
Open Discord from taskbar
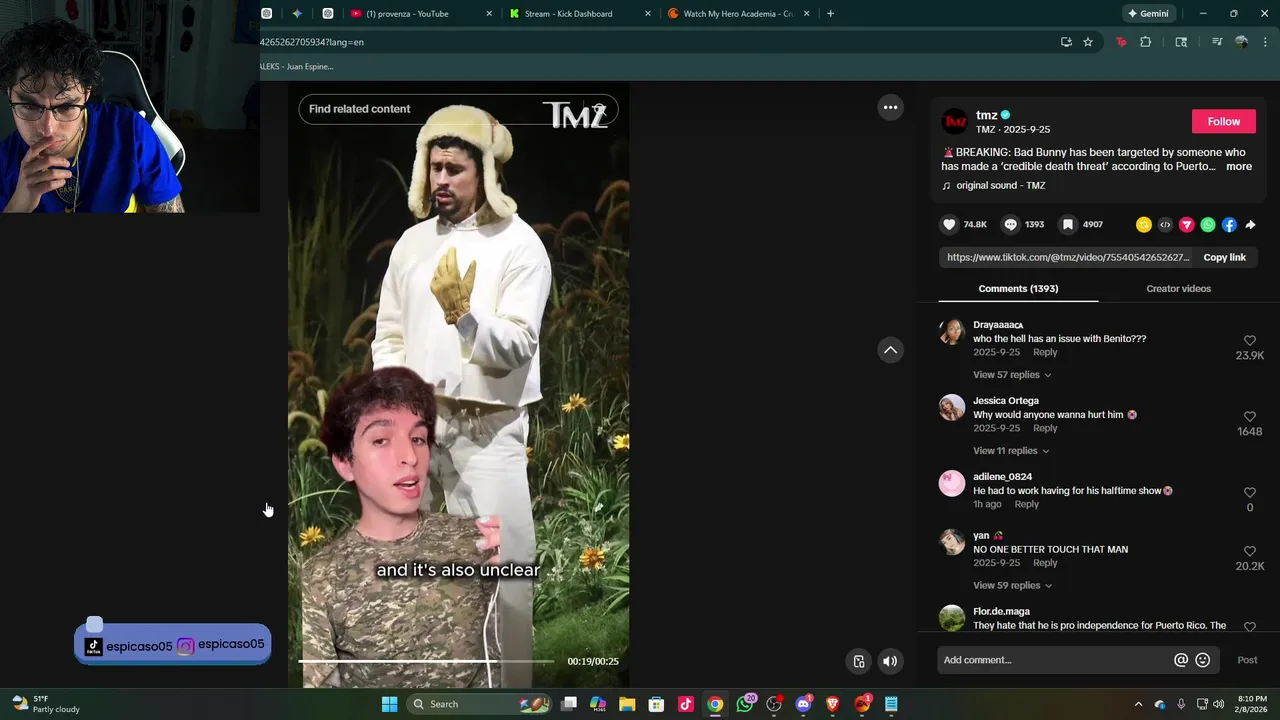coord(804,704)
